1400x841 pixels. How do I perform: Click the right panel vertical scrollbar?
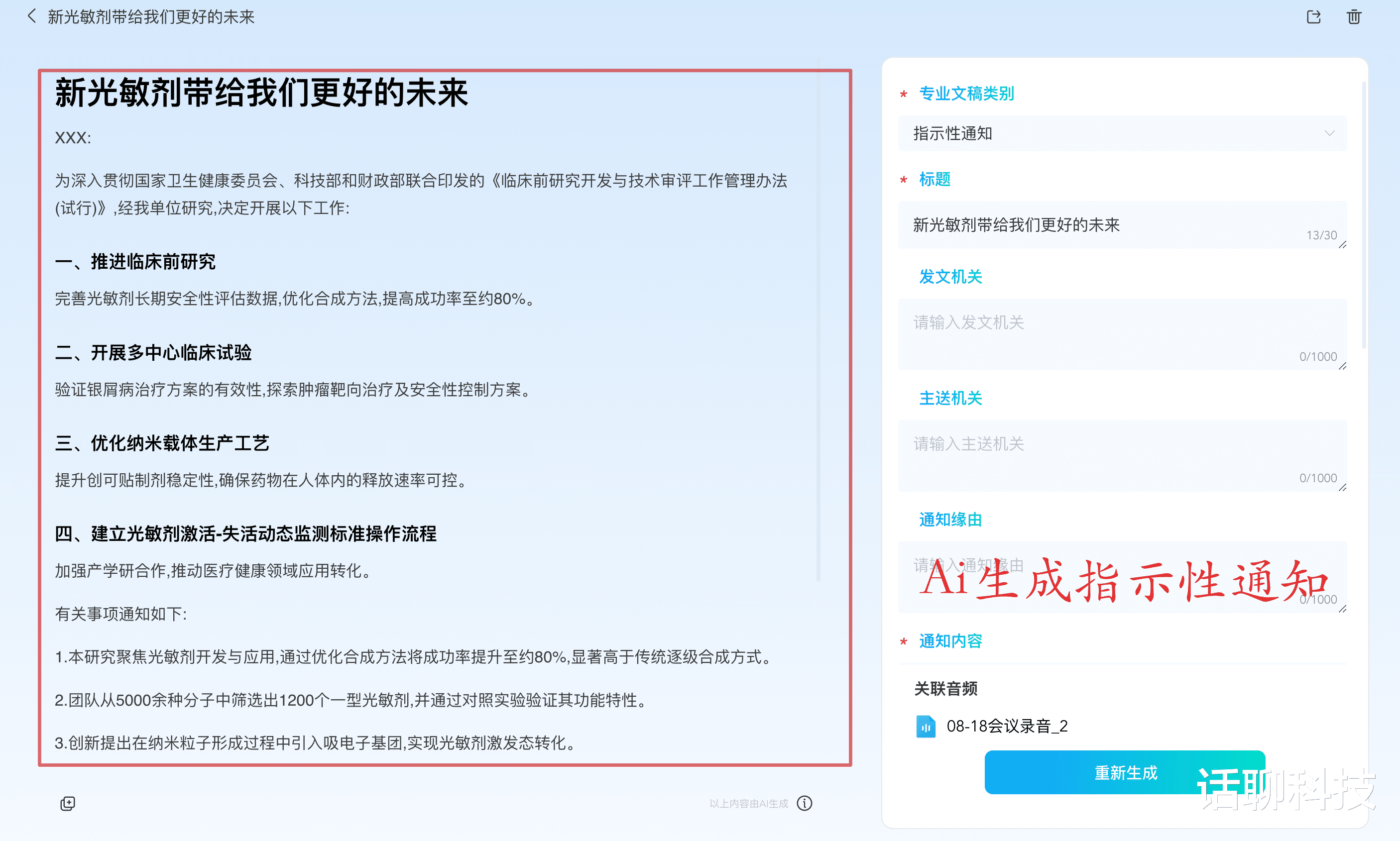(1364, 215)
